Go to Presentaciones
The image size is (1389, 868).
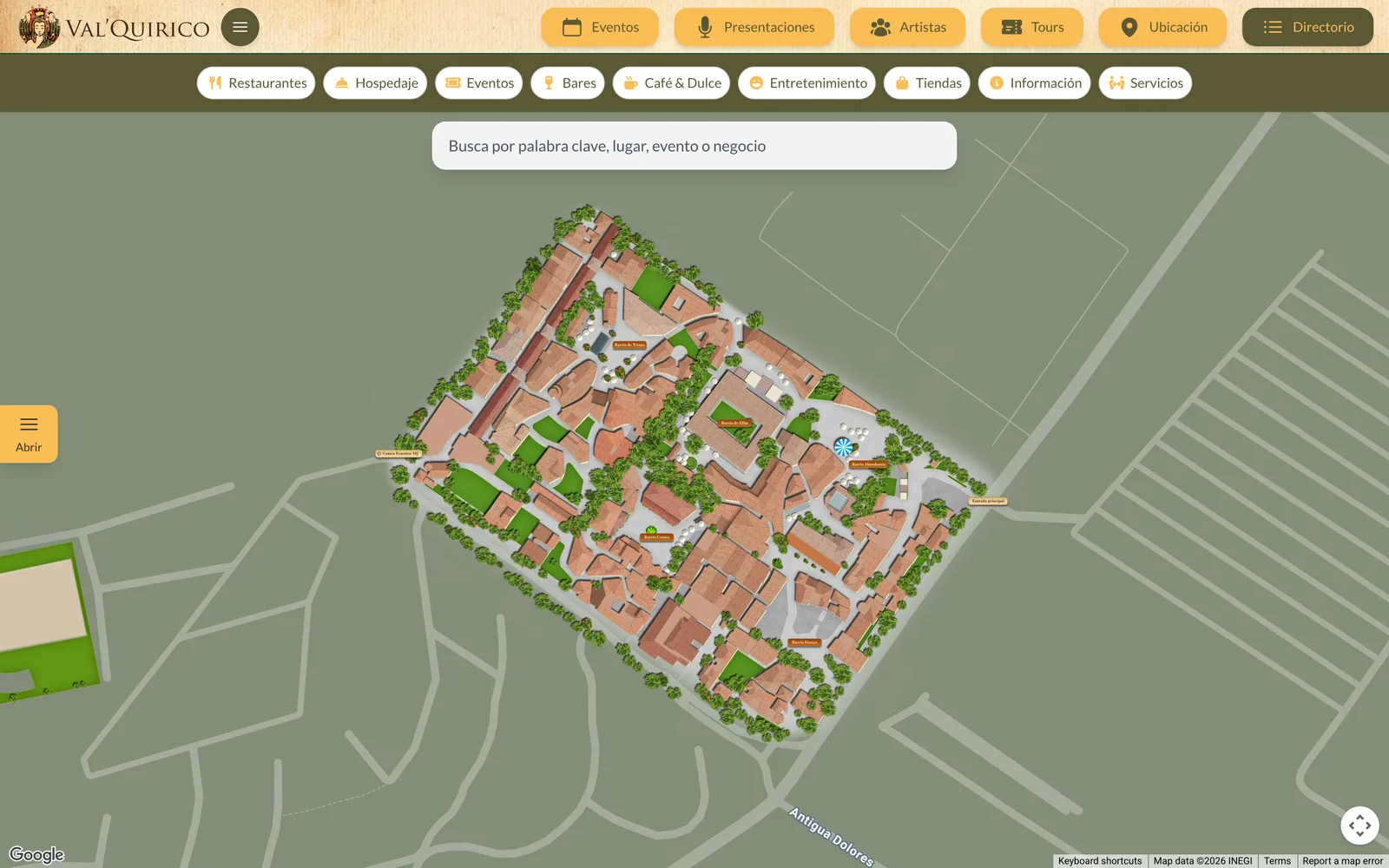click(754, 27)
